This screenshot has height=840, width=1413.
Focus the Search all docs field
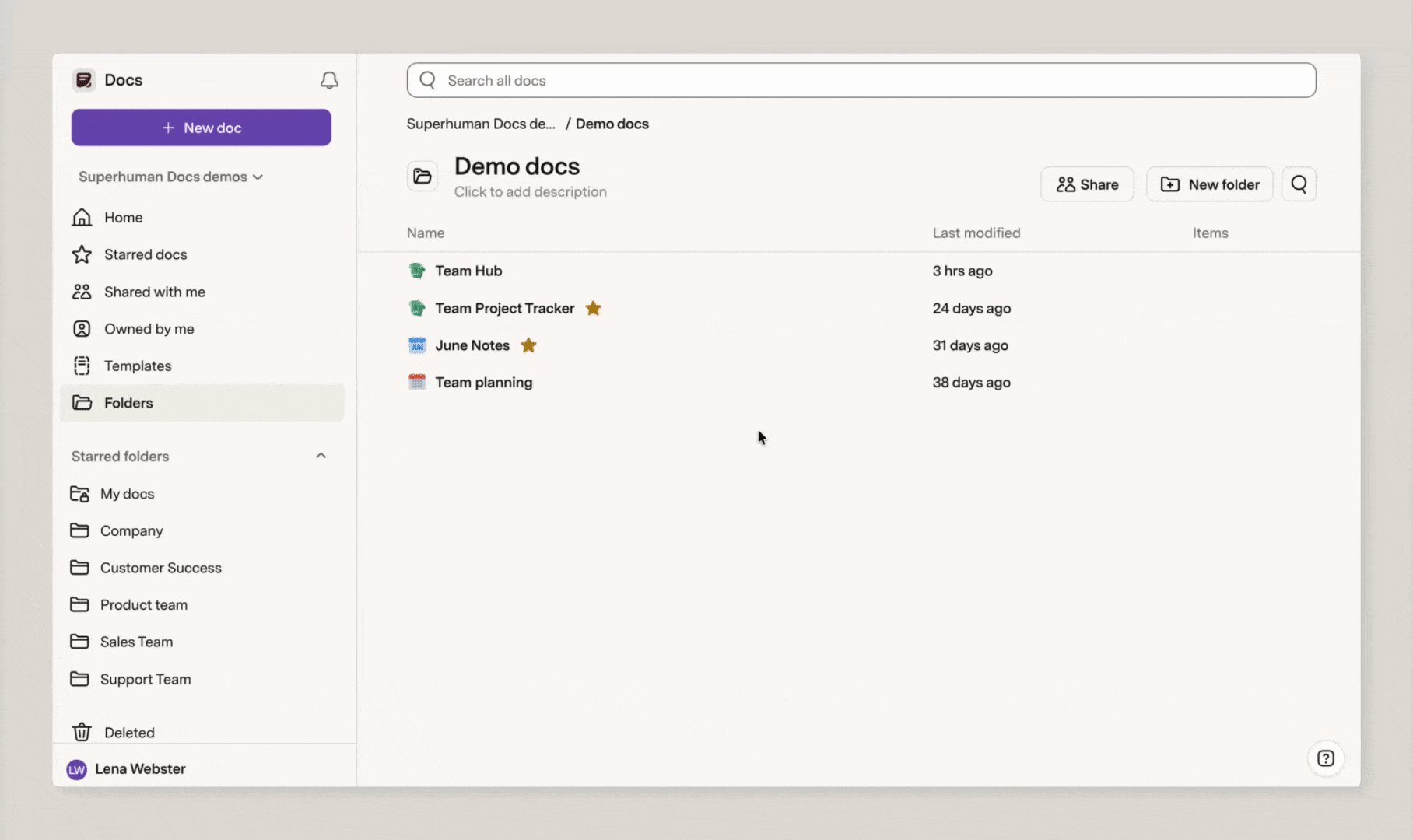tap(861, 80)
